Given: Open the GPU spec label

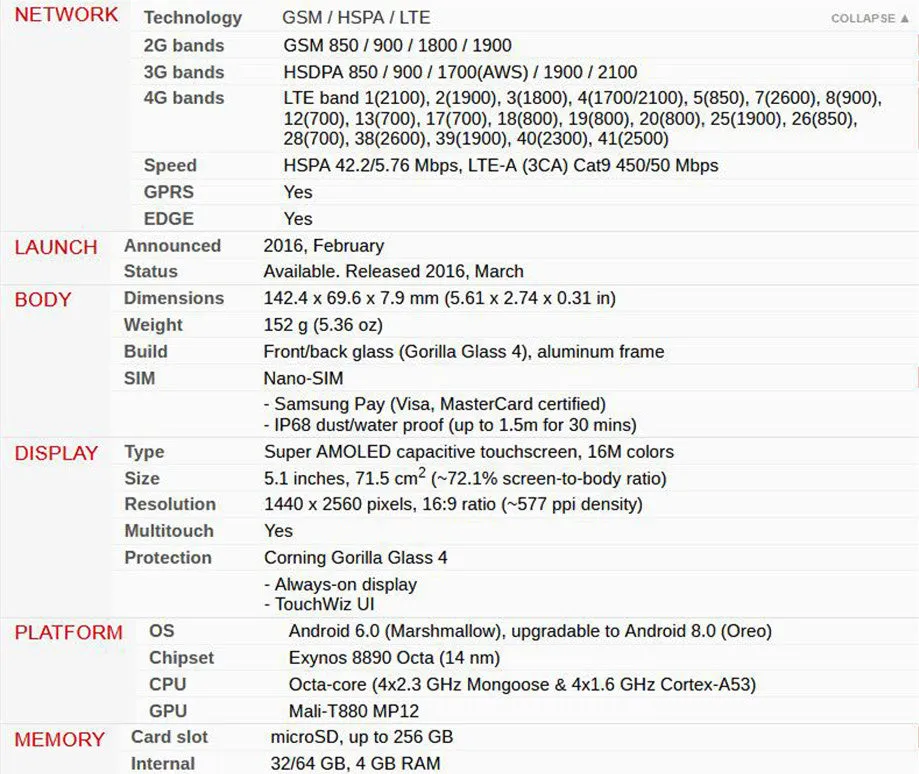Looking at the screenshot, I should 168,711.
